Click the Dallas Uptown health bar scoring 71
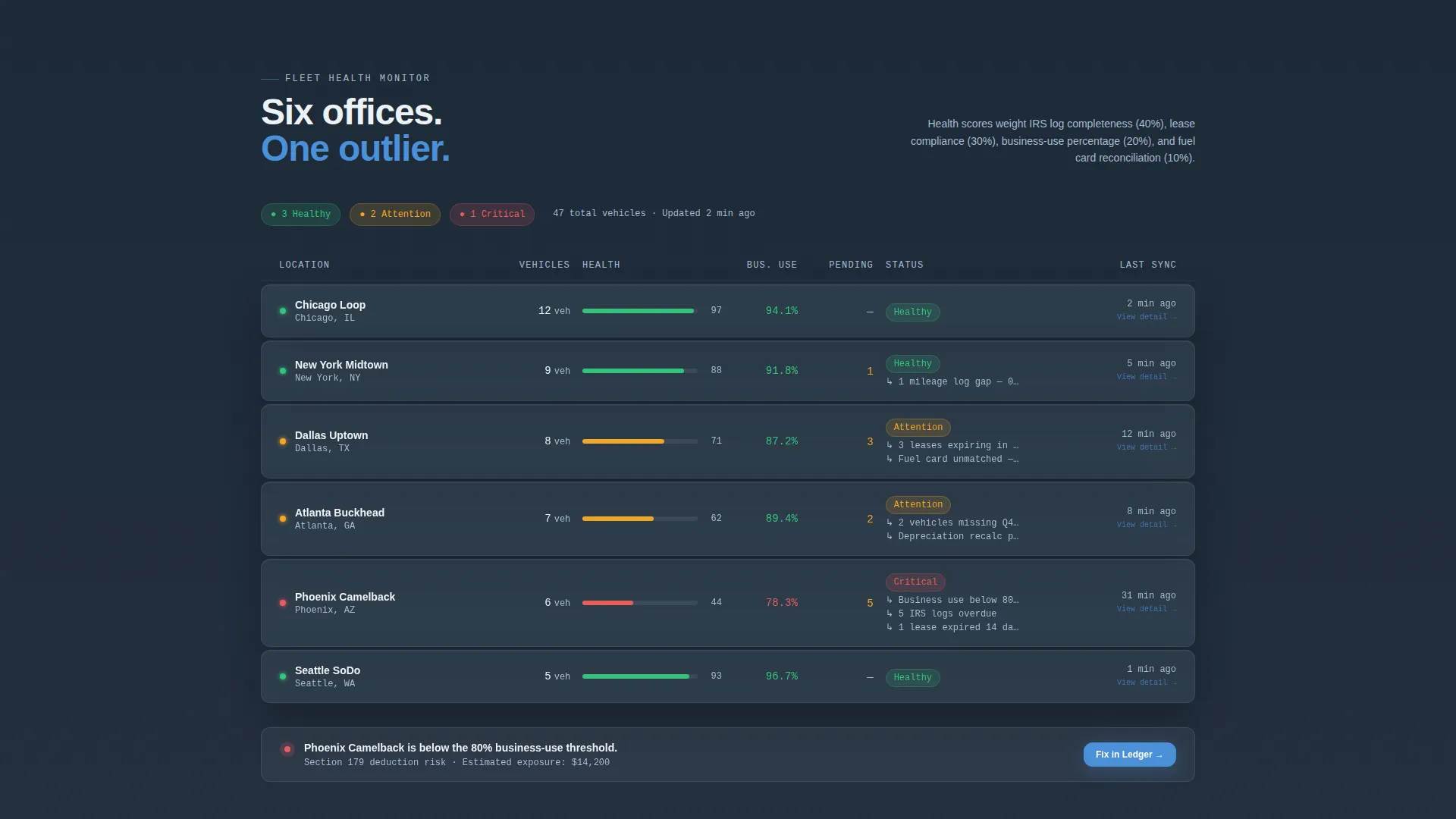This screenshot has width=1456, height=819. (640, 441)
